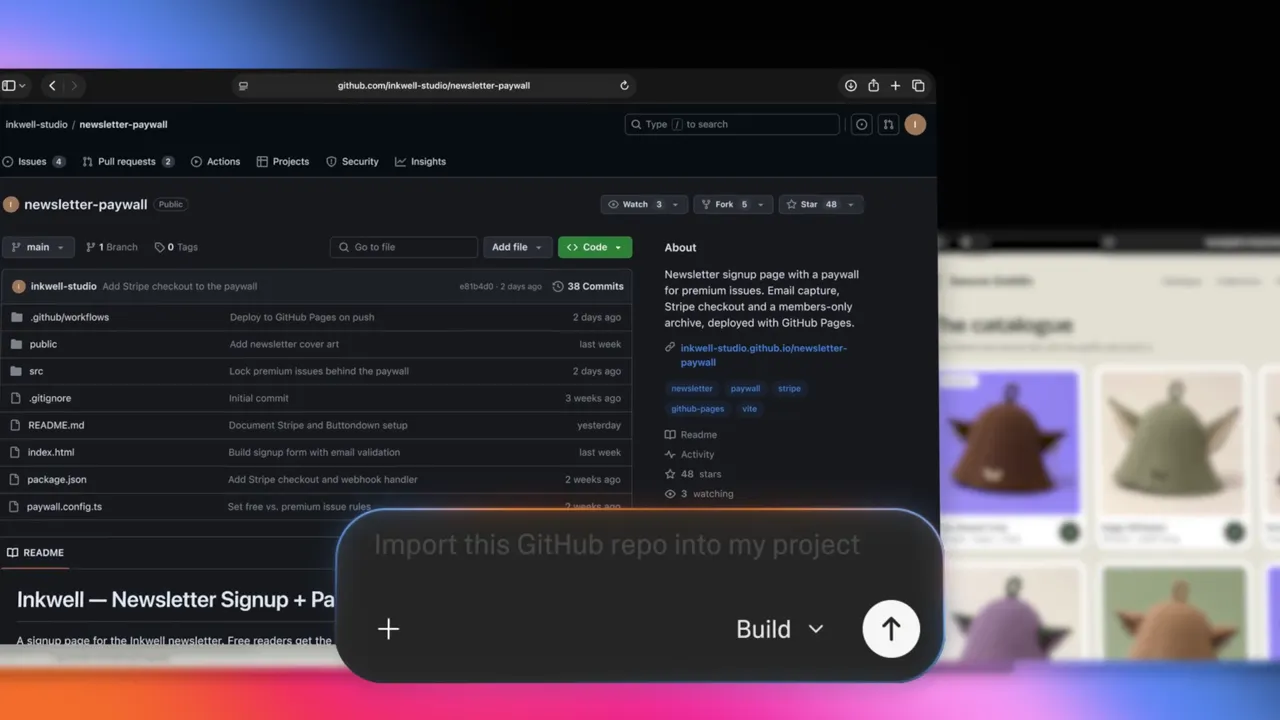This screenshot has height=720, width=1280.
Task: Open the GitHub issues icon in header
Action: click(x=862, y=125)
